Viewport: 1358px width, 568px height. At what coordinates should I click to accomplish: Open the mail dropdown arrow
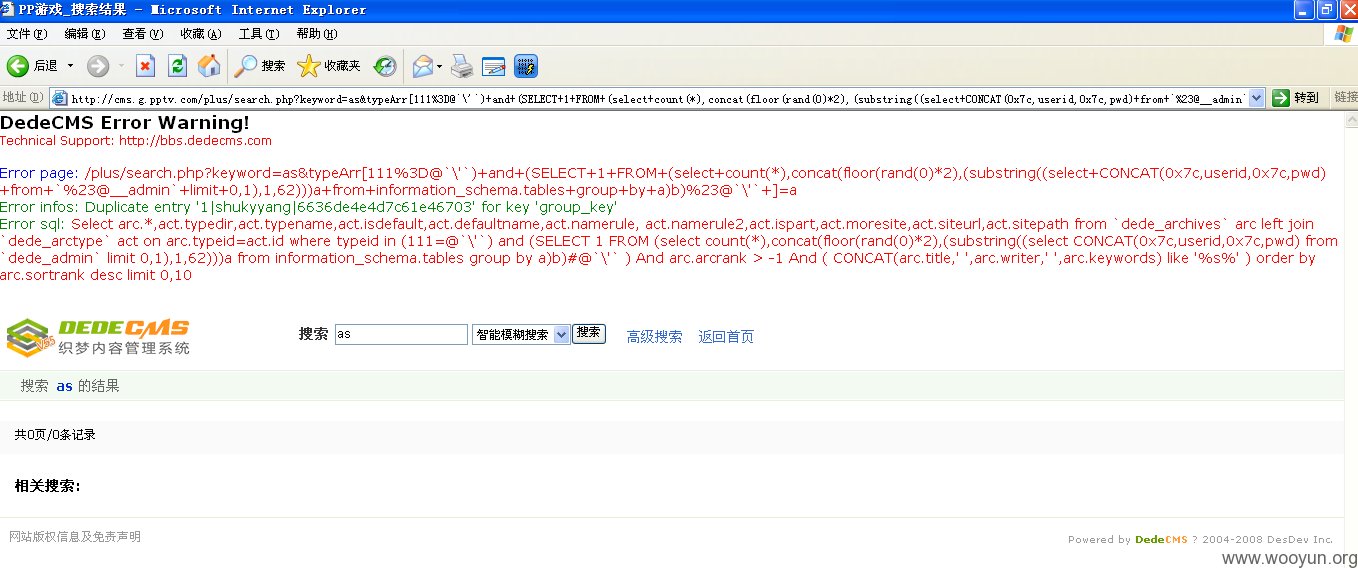click(440, 66)
